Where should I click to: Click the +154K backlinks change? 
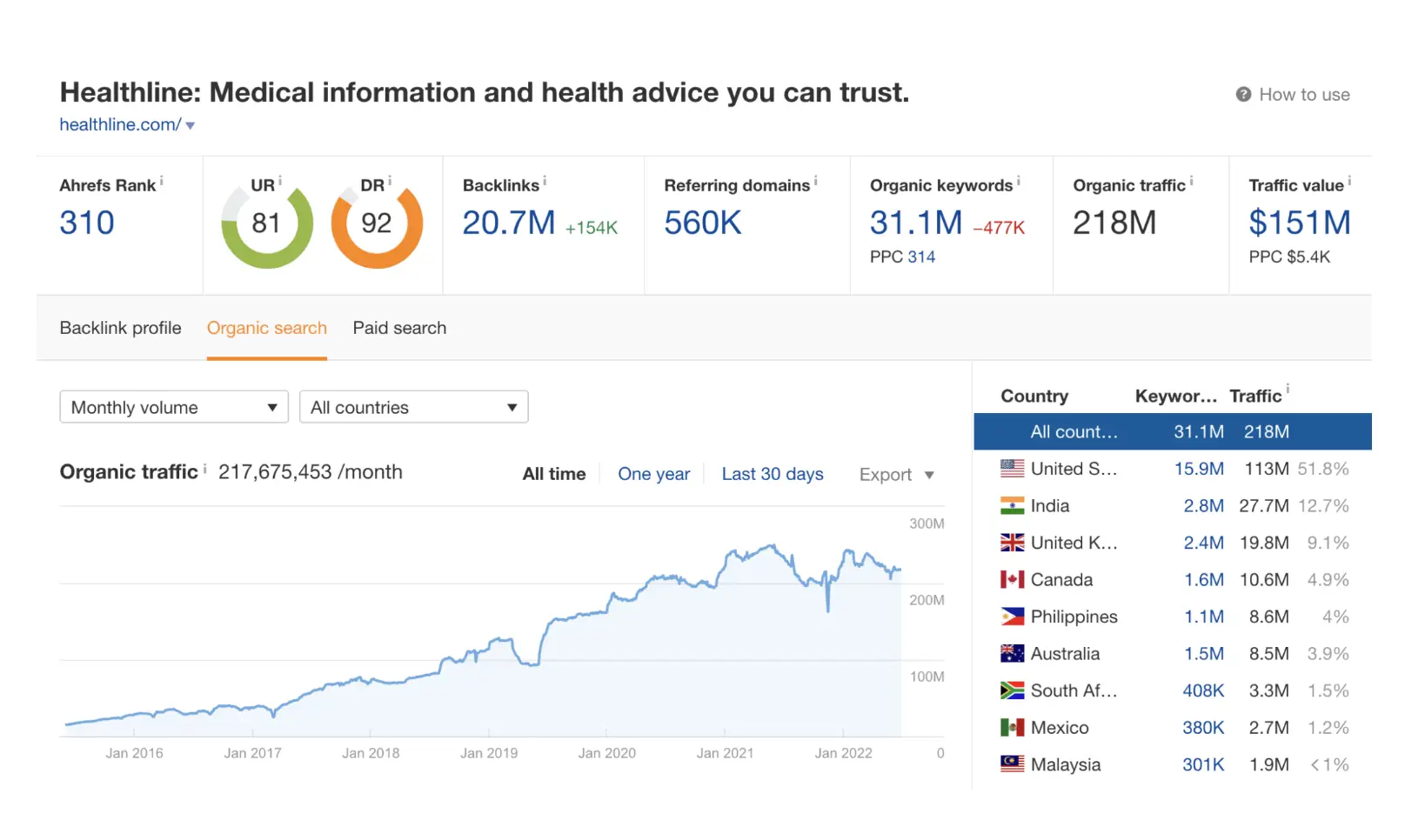[592, 228]
